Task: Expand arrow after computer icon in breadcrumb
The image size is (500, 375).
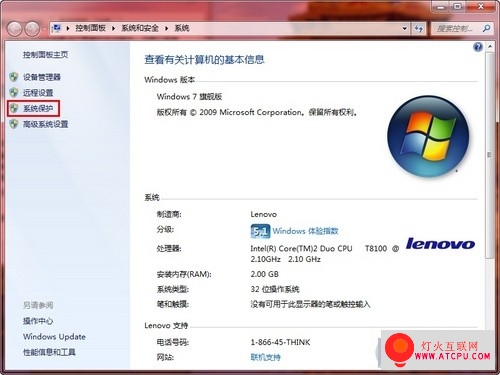Action: pos(68,28)
